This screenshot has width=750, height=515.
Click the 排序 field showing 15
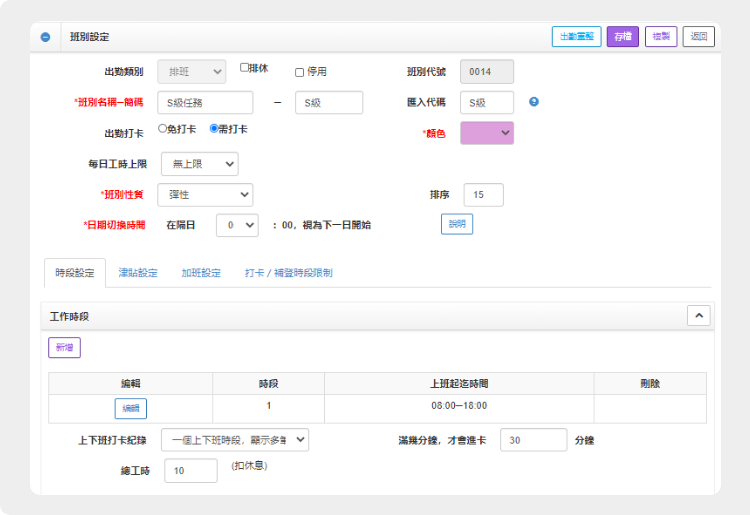point(484,195)
